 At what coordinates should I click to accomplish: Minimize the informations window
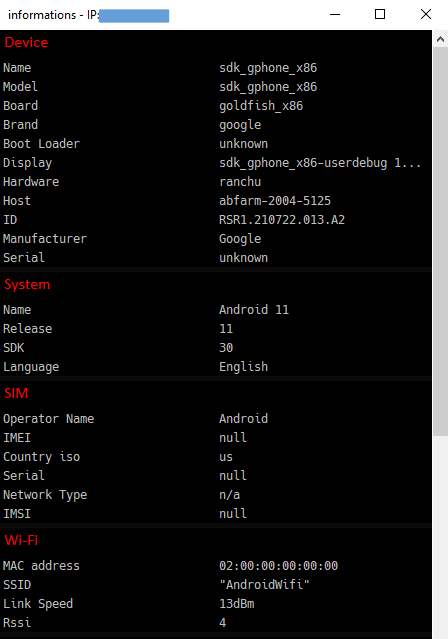(x=335, y=14)
